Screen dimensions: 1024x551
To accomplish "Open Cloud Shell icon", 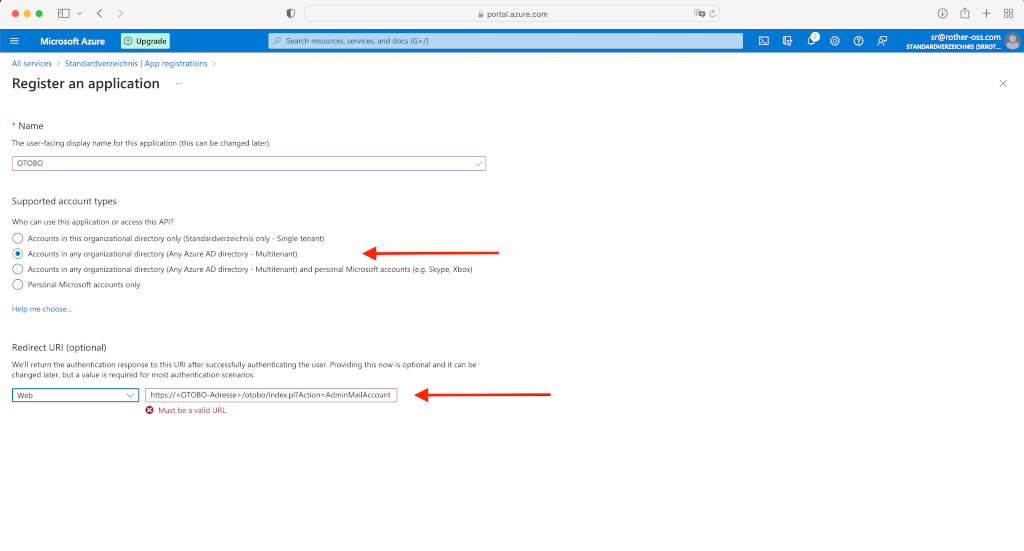I will coord(763,41).
